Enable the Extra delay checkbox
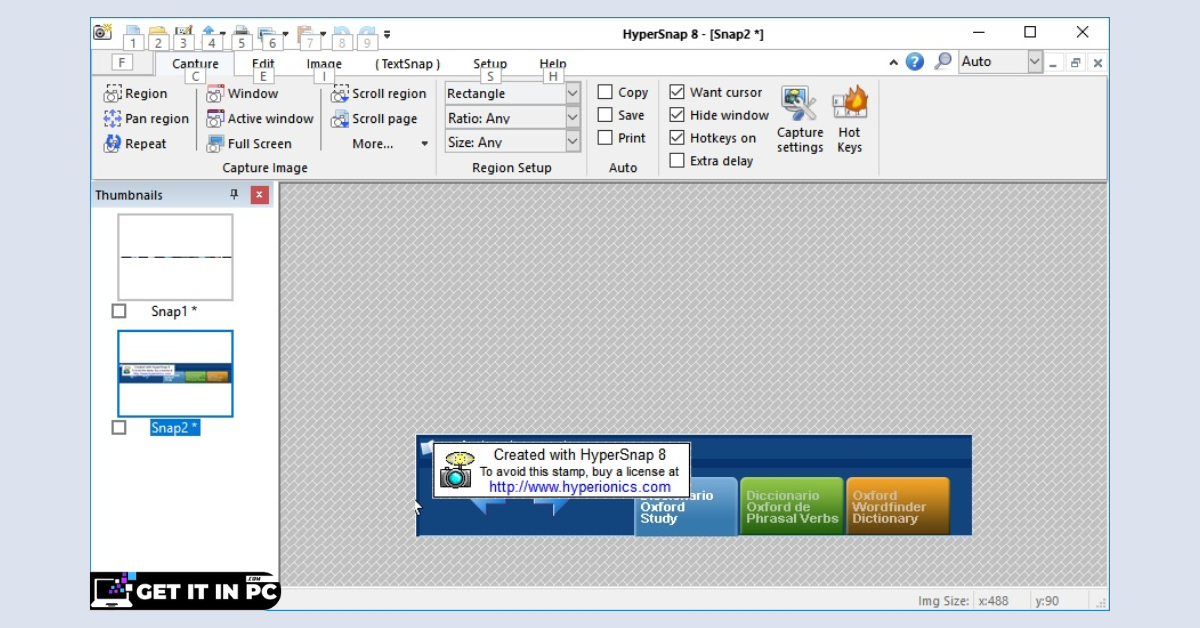This screenshot has height=628, width=1200. (677, 160)
